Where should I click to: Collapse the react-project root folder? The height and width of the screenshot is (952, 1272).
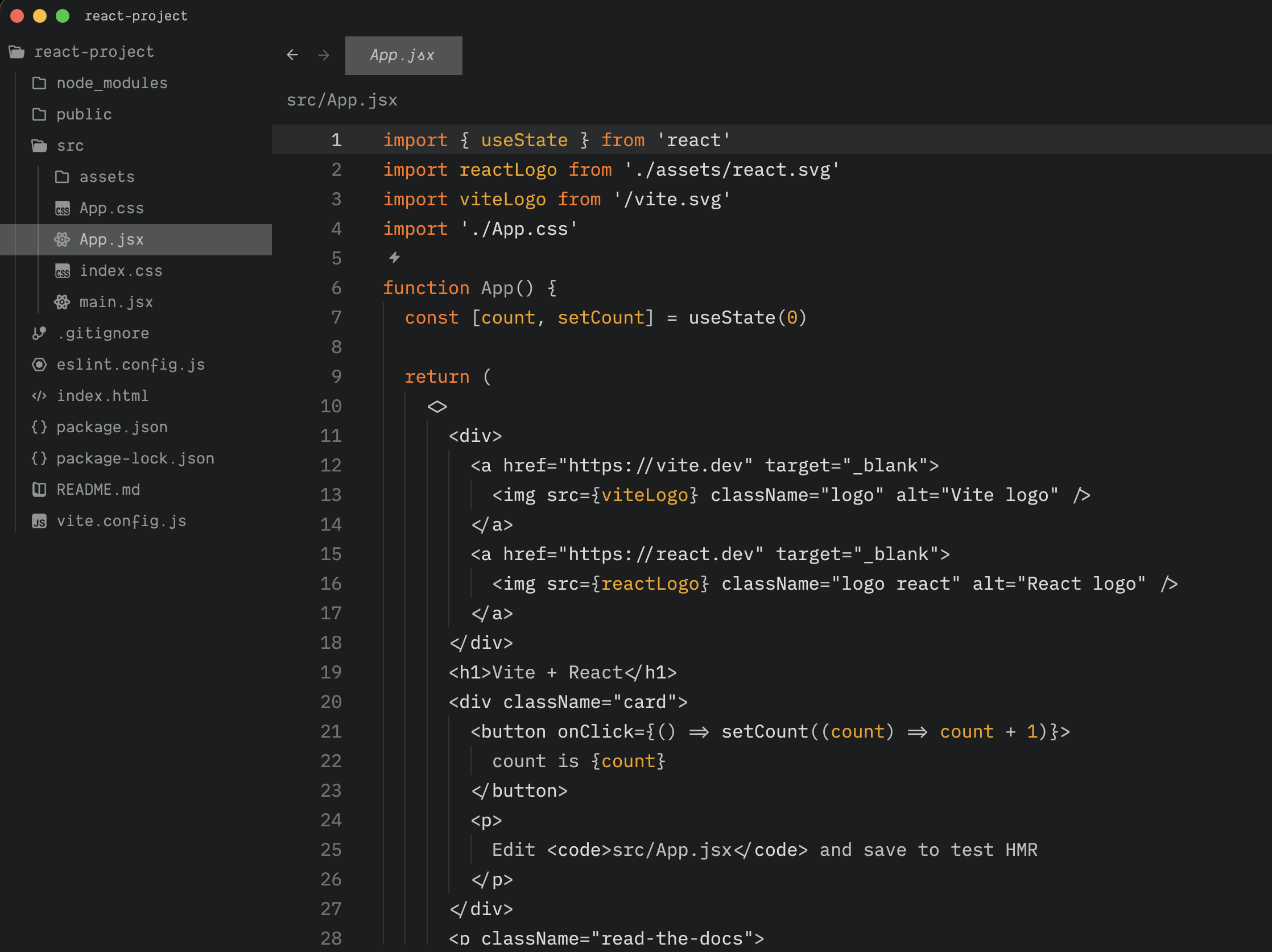(x=16, y=52)
